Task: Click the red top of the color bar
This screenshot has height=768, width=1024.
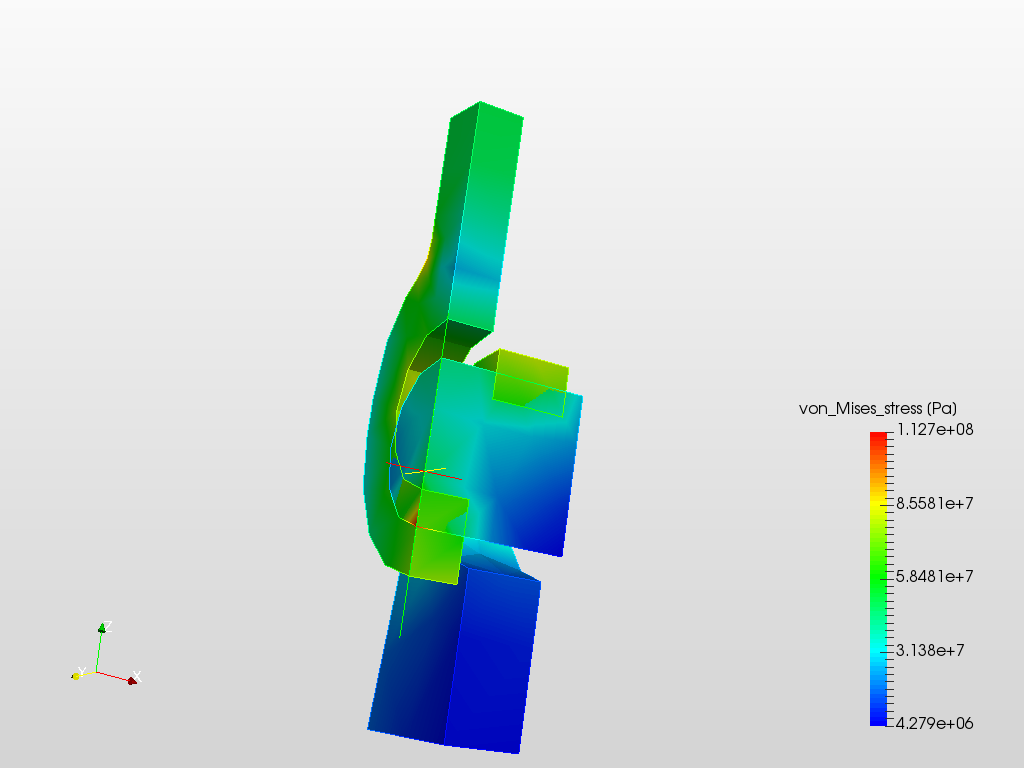Action: pos(878,438)
